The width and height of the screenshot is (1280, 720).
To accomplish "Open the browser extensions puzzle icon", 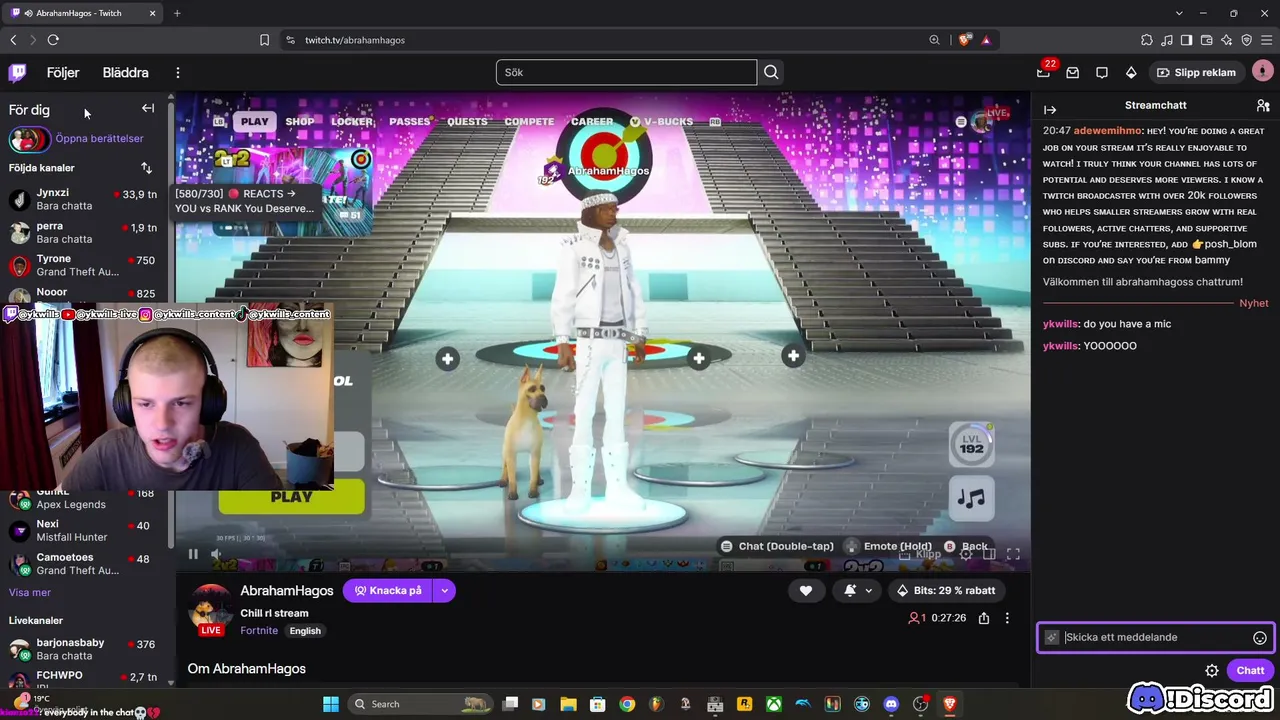I will 1146,40.
